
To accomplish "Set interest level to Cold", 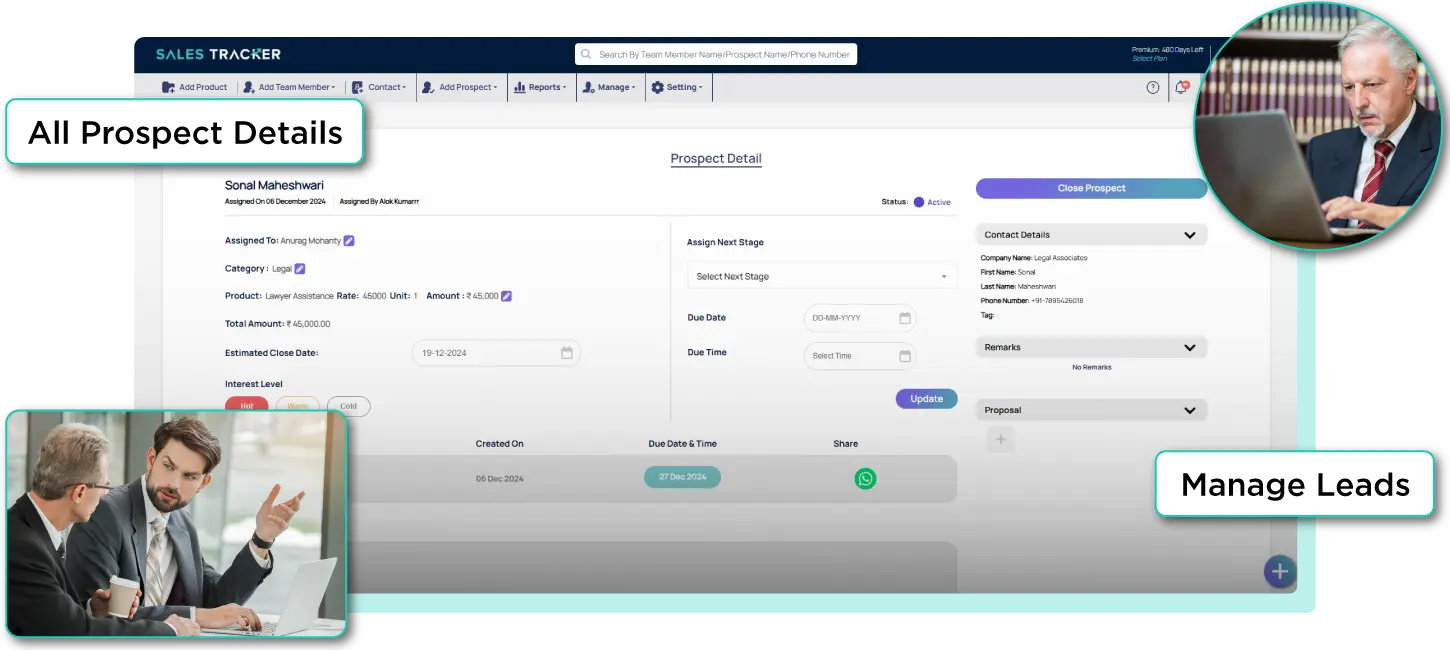I will click(348, 406).
